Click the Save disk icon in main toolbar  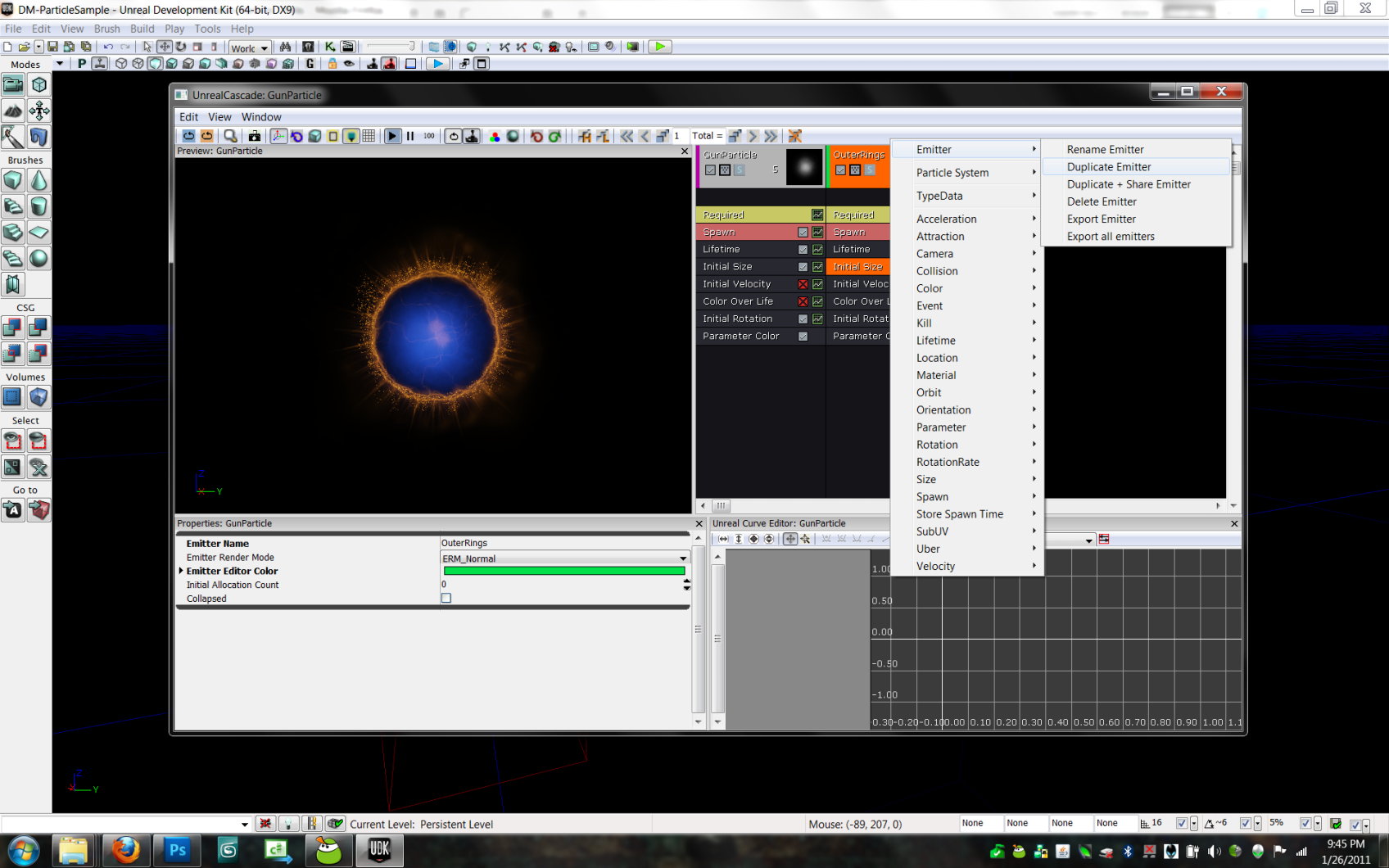click(x=52, y=47)
